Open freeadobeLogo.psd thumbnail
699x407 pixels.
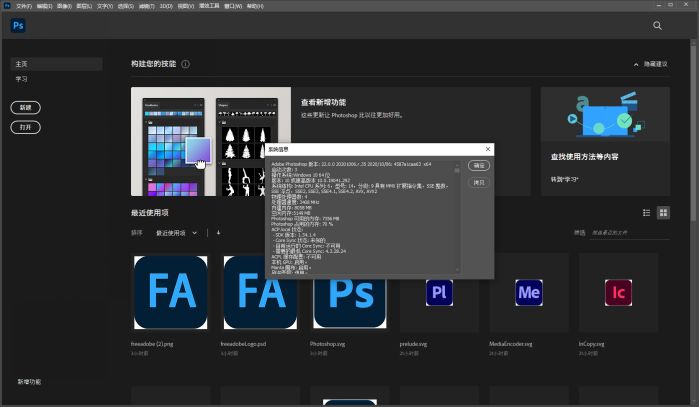[x=260, y=292]
